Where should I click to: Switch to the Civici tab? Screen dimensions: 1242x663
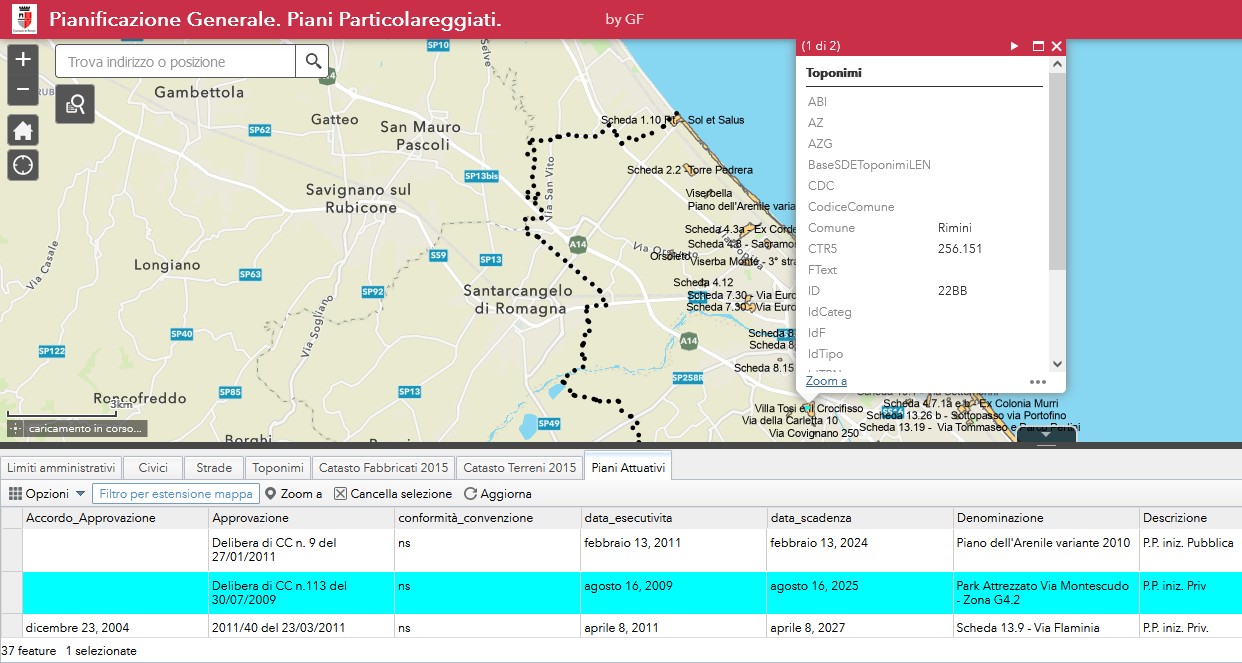[153, 468]
